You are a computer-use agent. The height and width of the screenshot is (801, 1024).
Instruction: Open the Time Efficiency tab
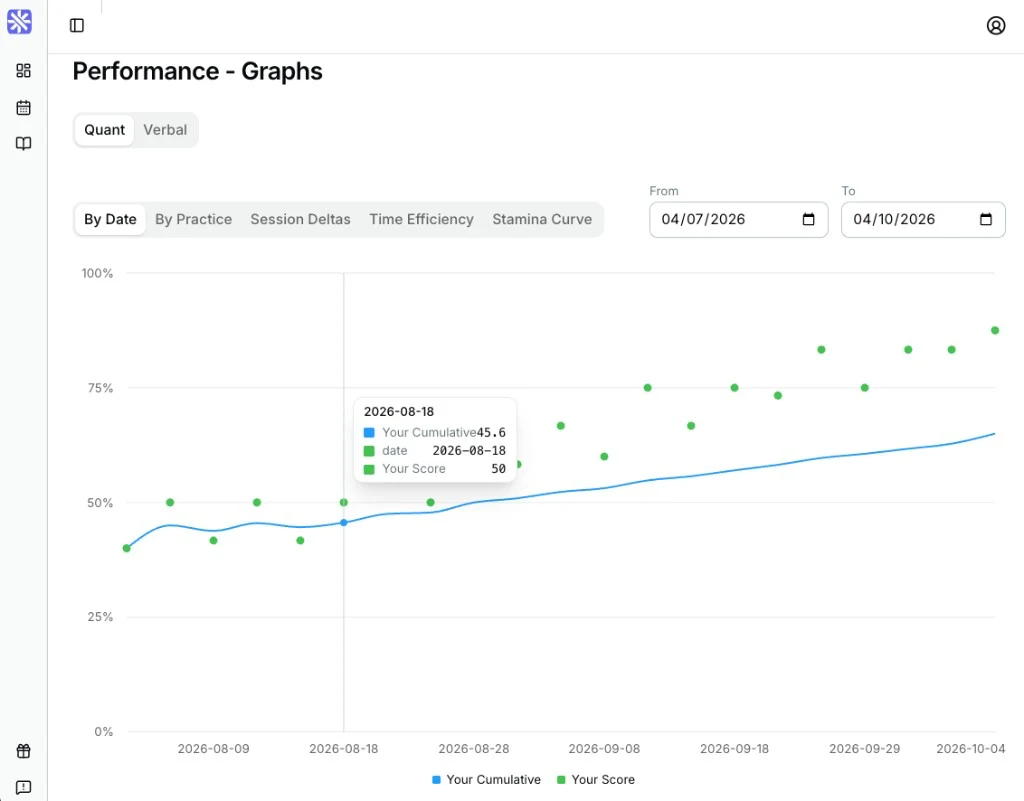421,219
